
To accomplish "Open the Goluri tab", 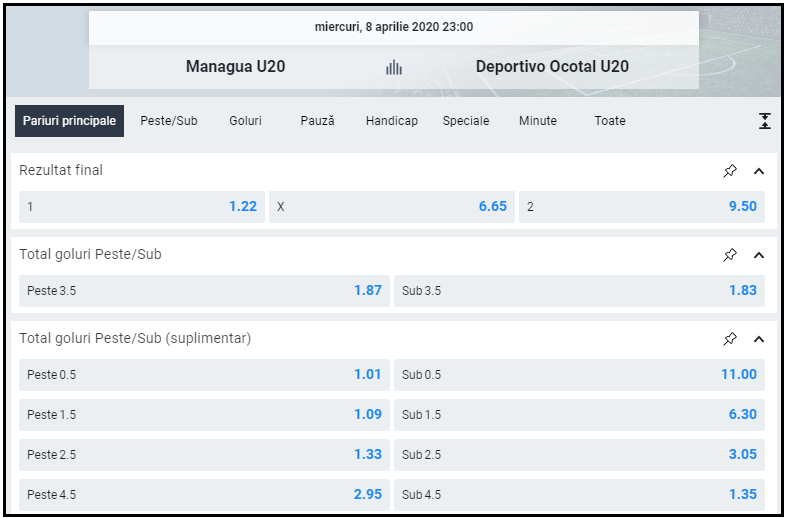I will pos(245,121).
